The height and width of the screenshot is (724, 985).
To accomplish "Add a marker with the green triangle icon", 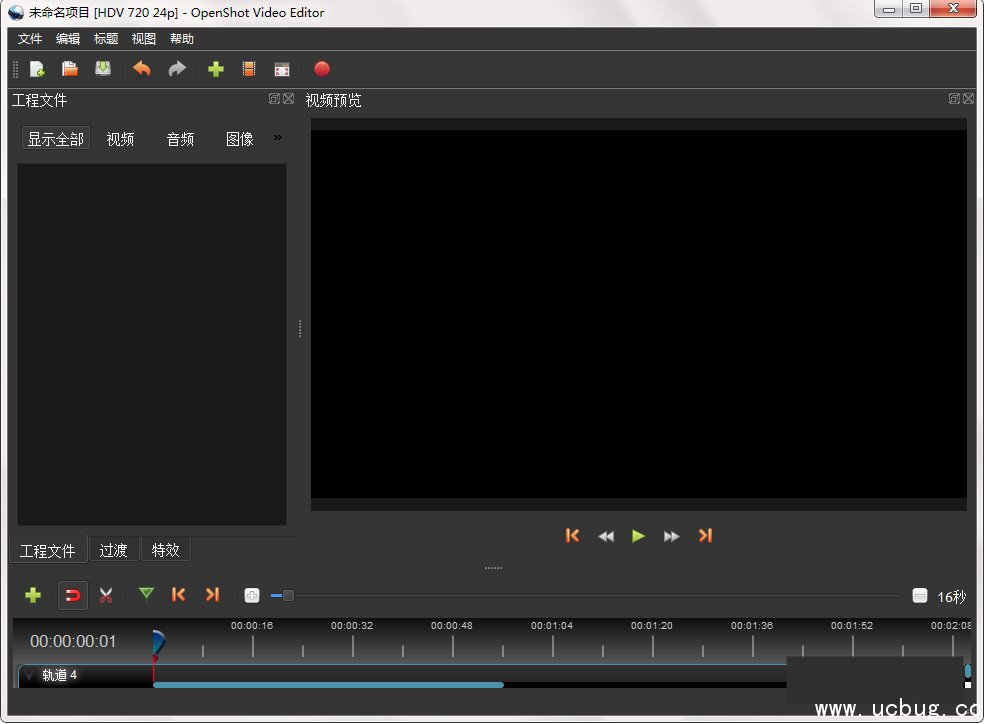I will pyautogui.click(x=146, y=595).
